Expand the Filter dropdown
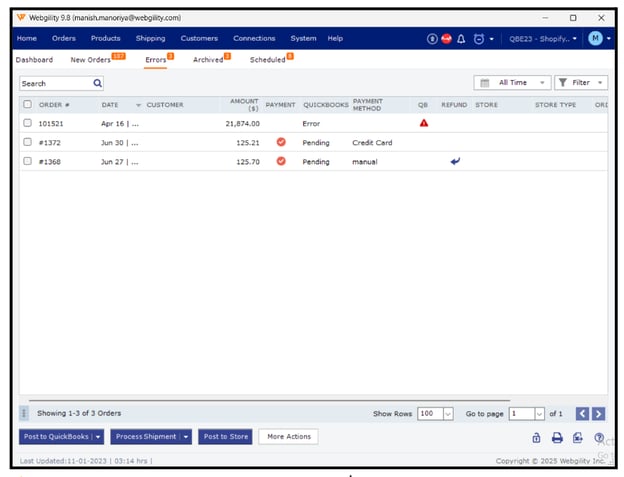This screenshot has height=477, width=624. pos(580,83)
